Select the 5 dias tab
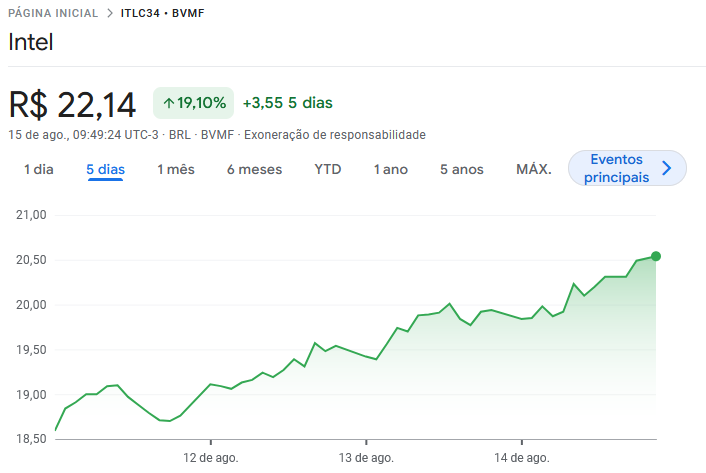This screenshot has width=706, height=473. coord(105,169)
